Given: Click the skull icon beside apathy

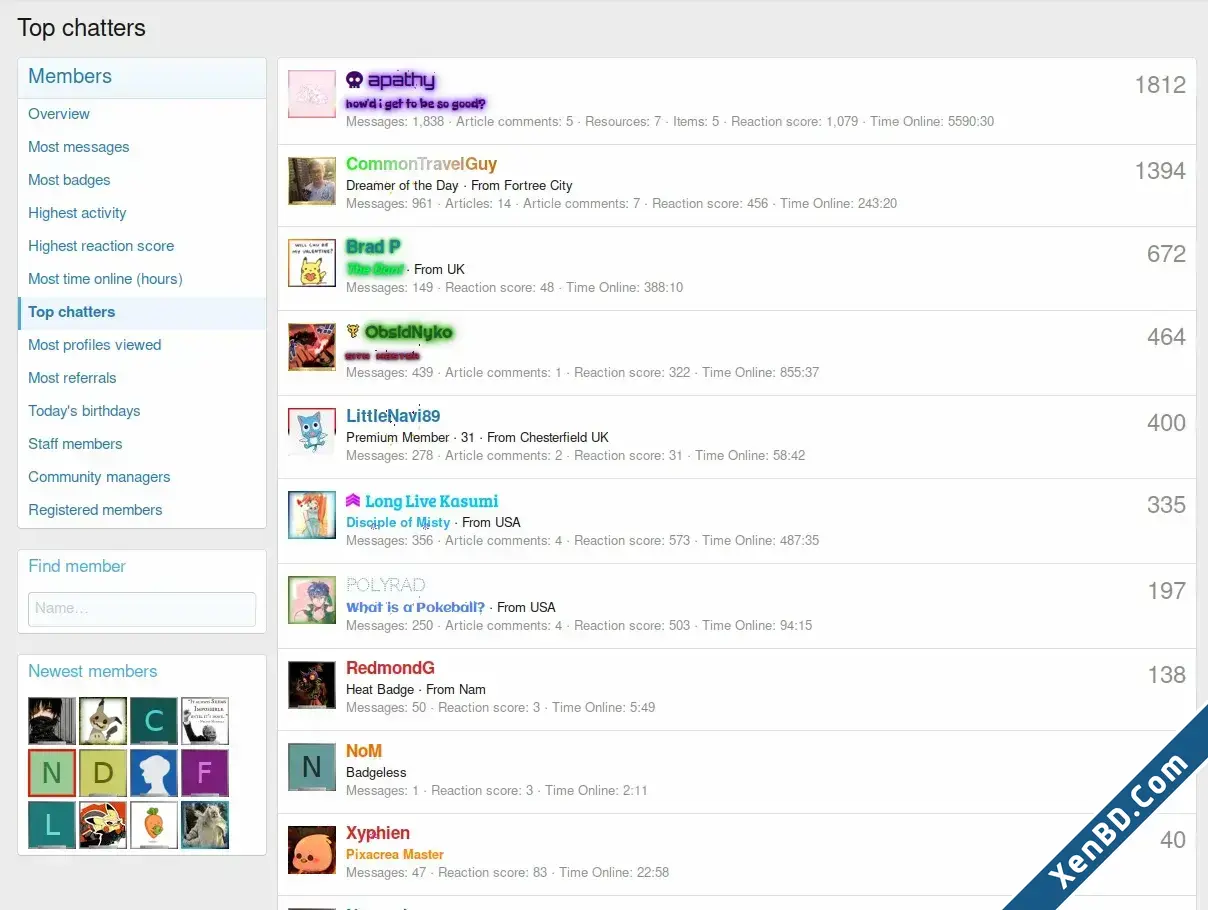Looking at the screenshot, I should 354,80.
